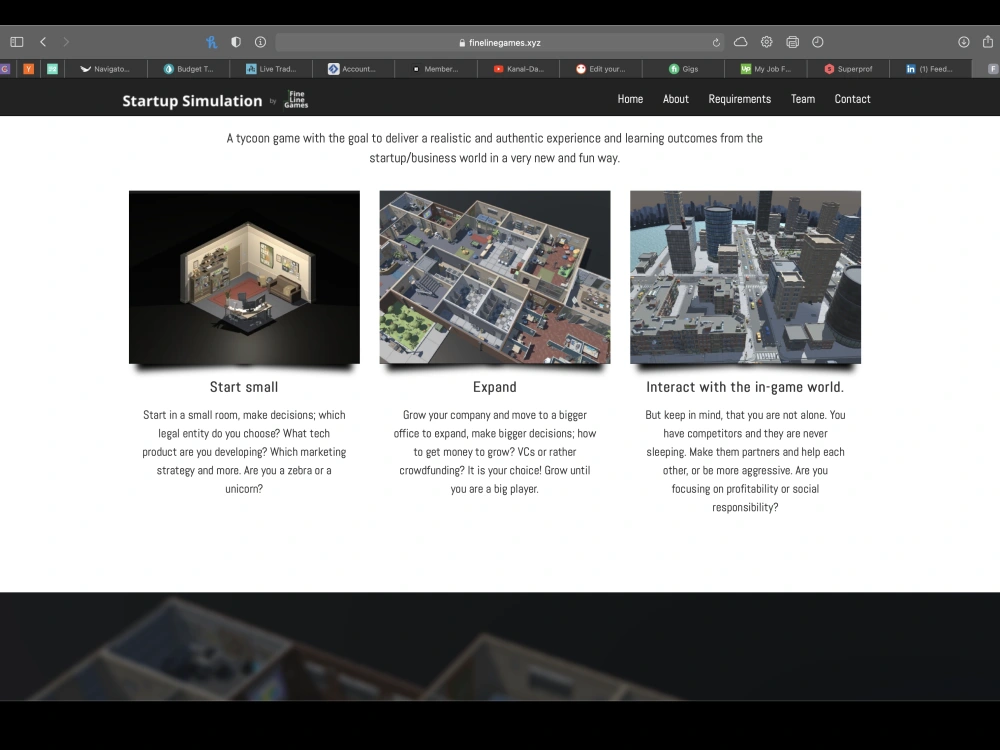Open the Team nav link

(803, 99)
